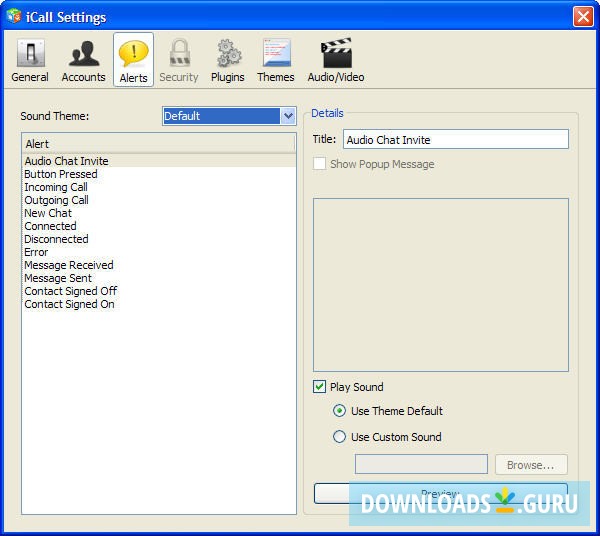Click the Title input field

[456, 139]
